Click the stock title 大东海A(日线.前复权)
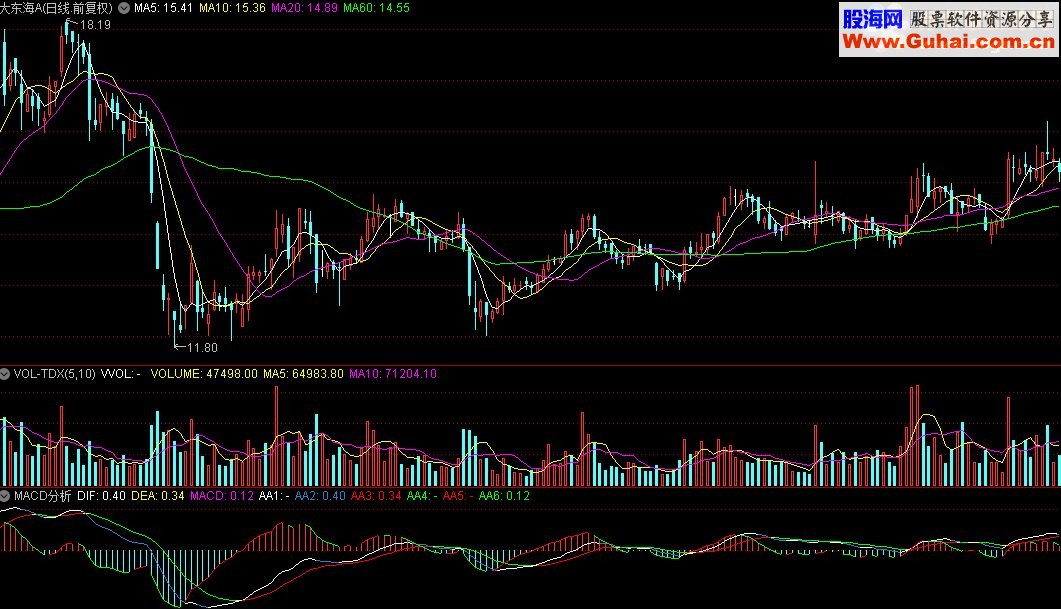Image resolution: width=1061 pixels, height=609 pixels. (x=56, y=8)
